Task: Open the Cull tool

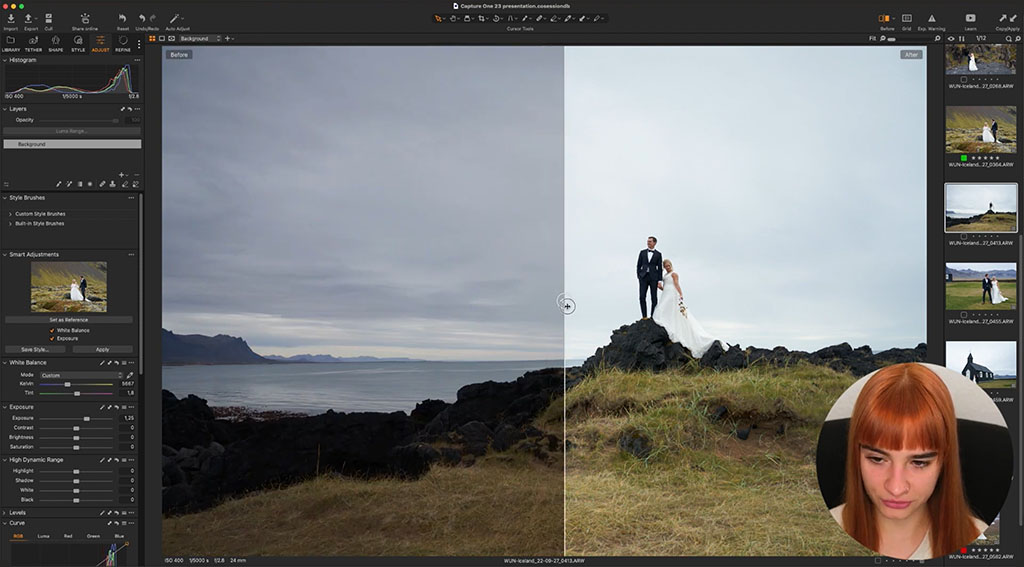Action: [48, 19]
